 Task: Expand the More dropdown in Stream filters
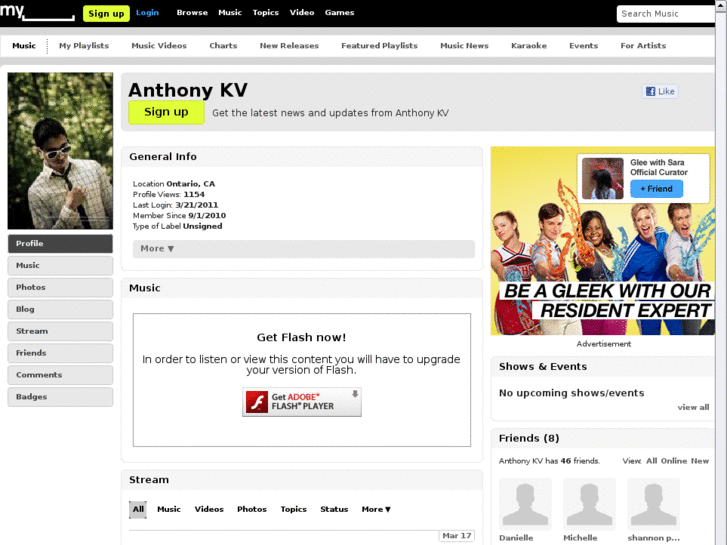coord(376,509)
